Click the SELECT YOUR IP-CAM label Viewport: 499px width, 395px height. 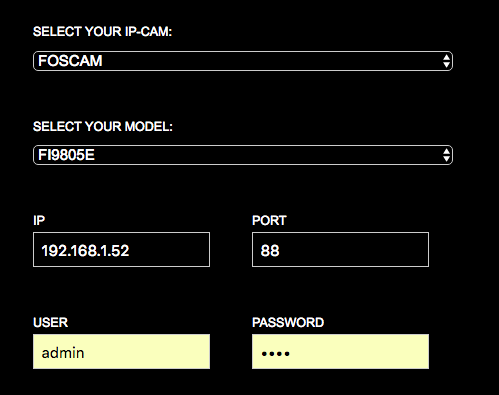[102, 32]
